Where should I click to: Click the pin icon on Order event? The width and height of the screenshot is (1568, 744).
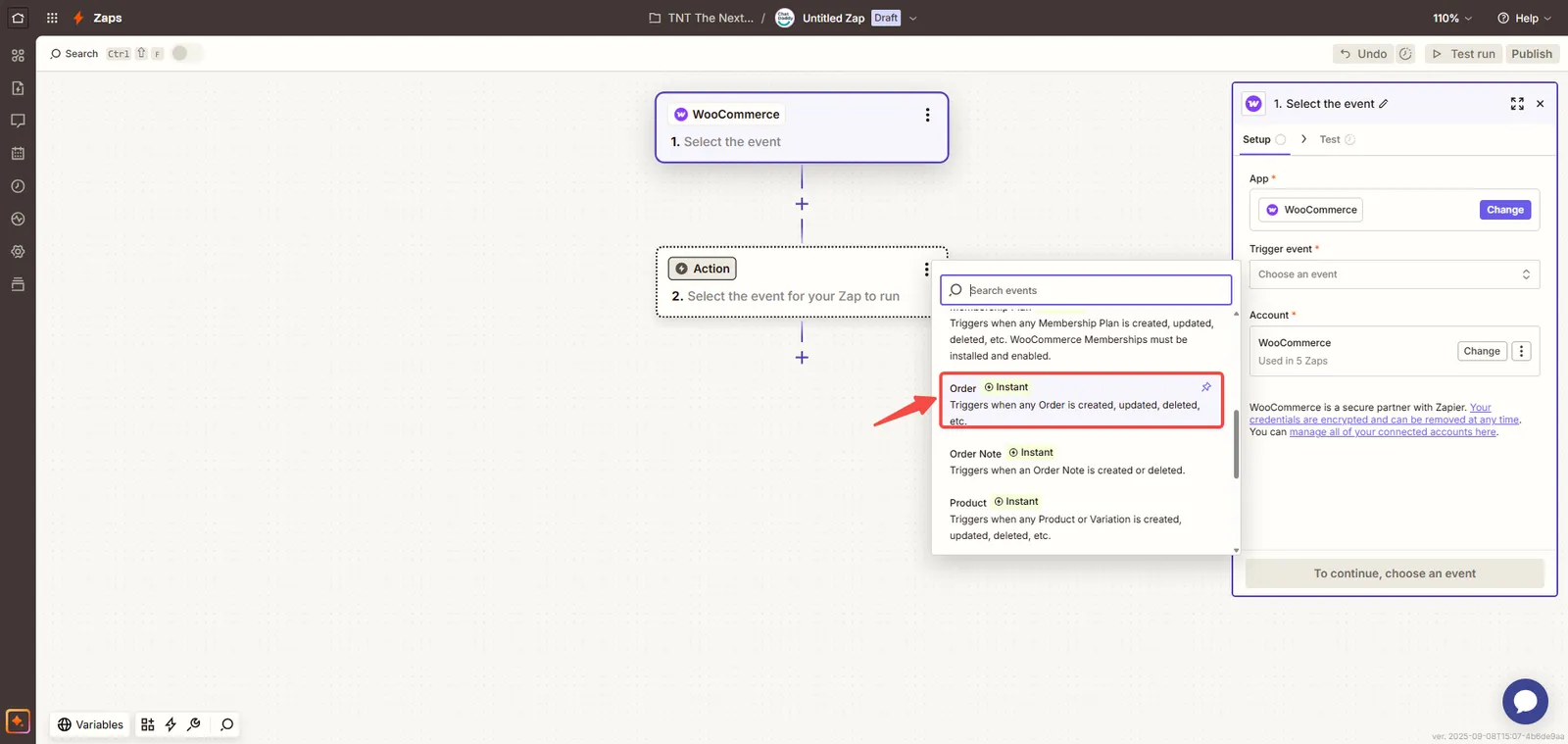[1206, 387]
